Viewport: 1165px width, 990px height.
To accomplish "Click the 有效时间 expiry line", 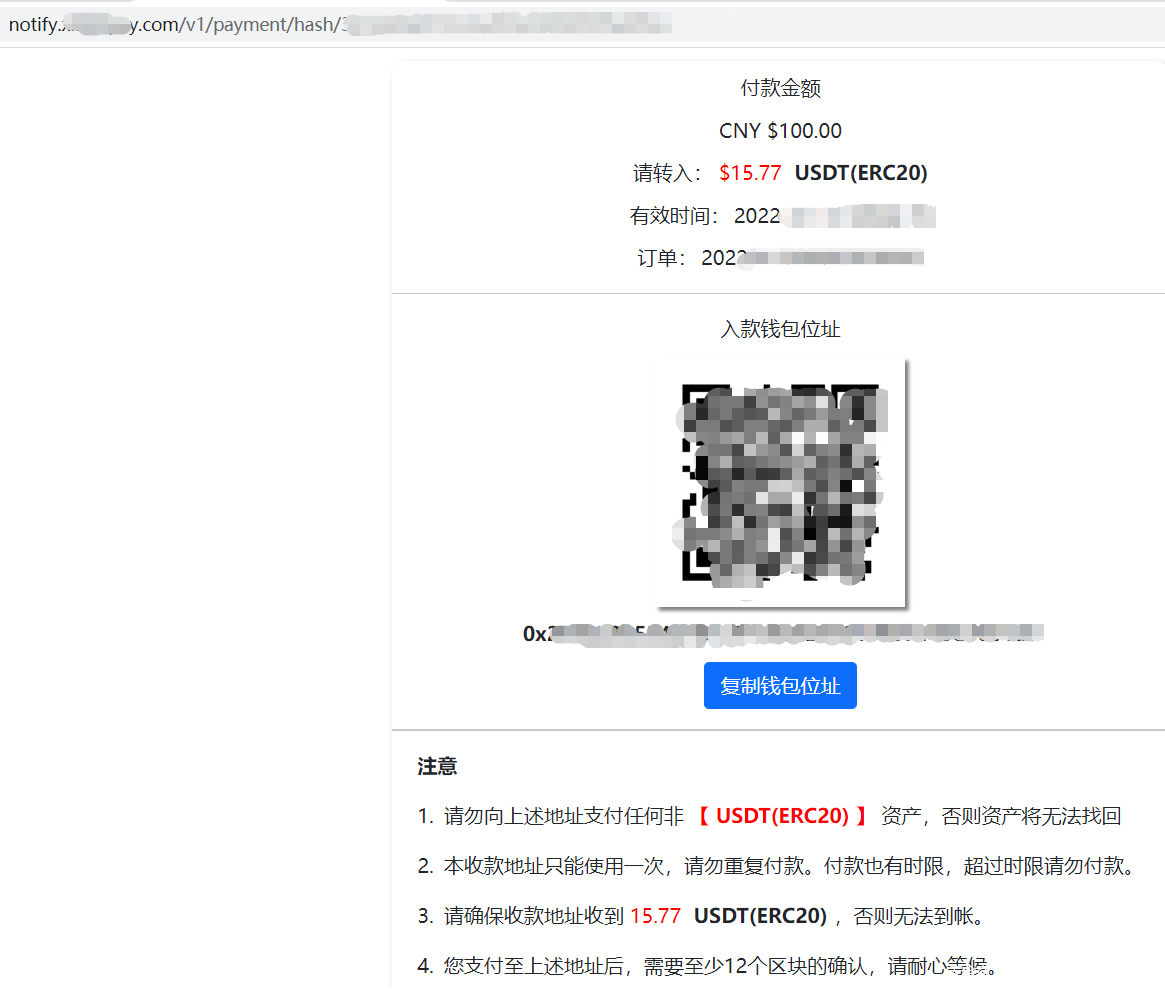I will pos(782,216).
